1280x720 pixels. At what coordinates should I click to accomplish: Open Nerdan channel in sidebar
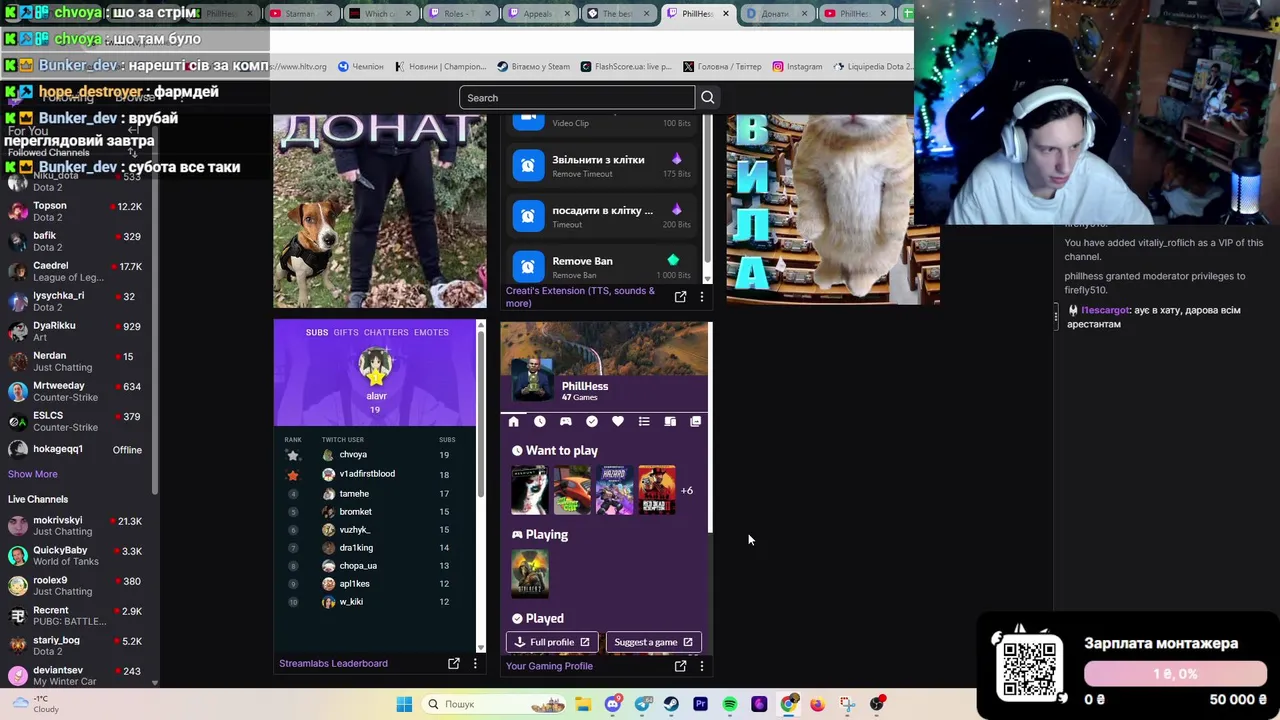pyautogui.click(x=75, y=361)
